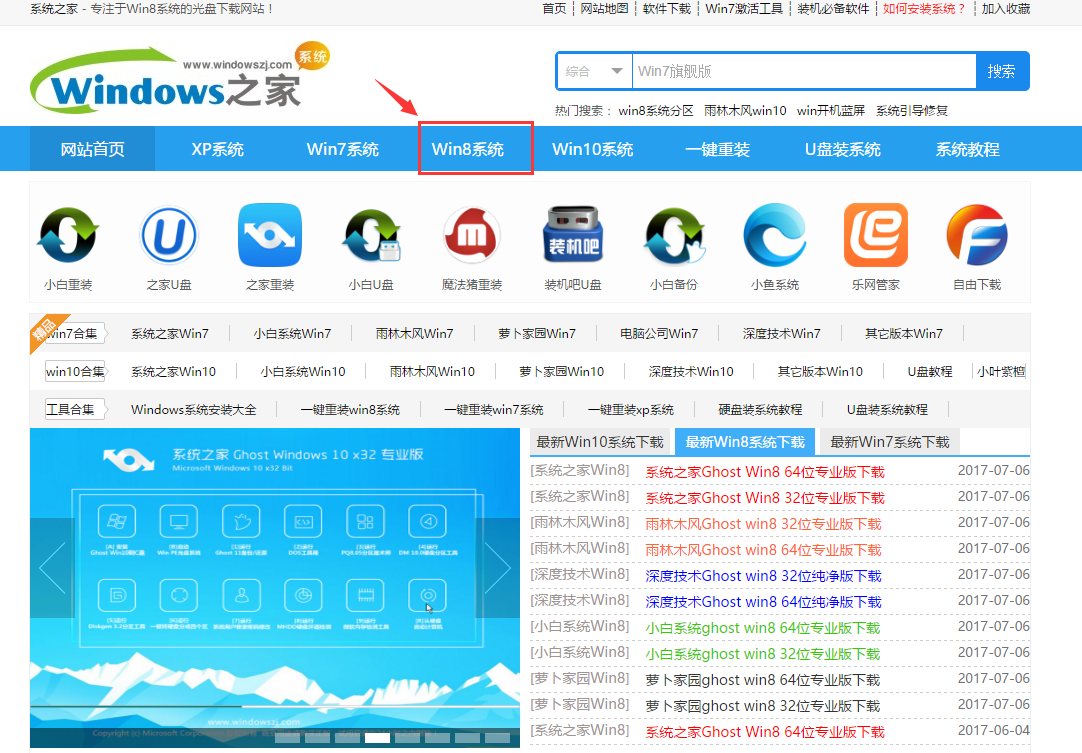This screenshot has width=1082, height=753.
Task: Click the 小白备份 backup icon
Action: coord(673,235)
